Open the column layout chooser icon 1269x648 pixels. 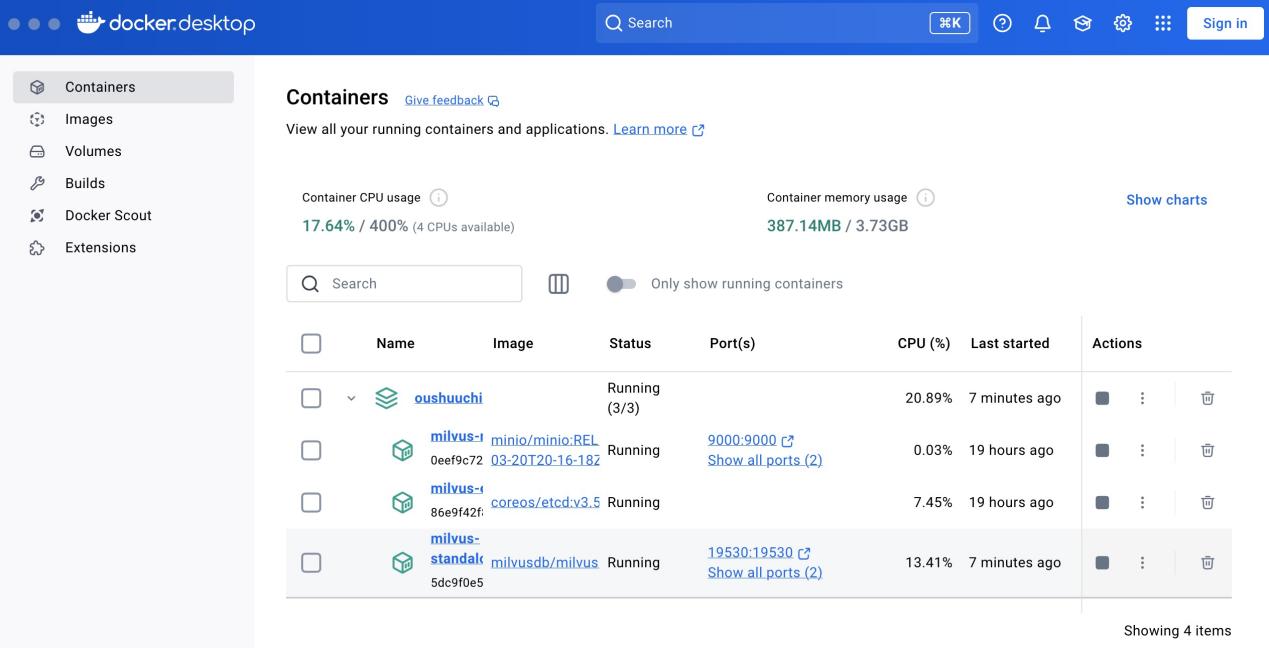point(559,284)
